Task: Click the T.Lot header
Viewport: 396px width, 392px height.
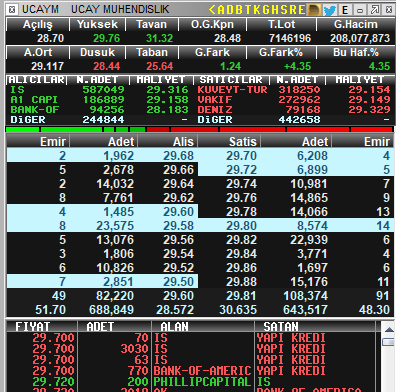Action: 282,24
